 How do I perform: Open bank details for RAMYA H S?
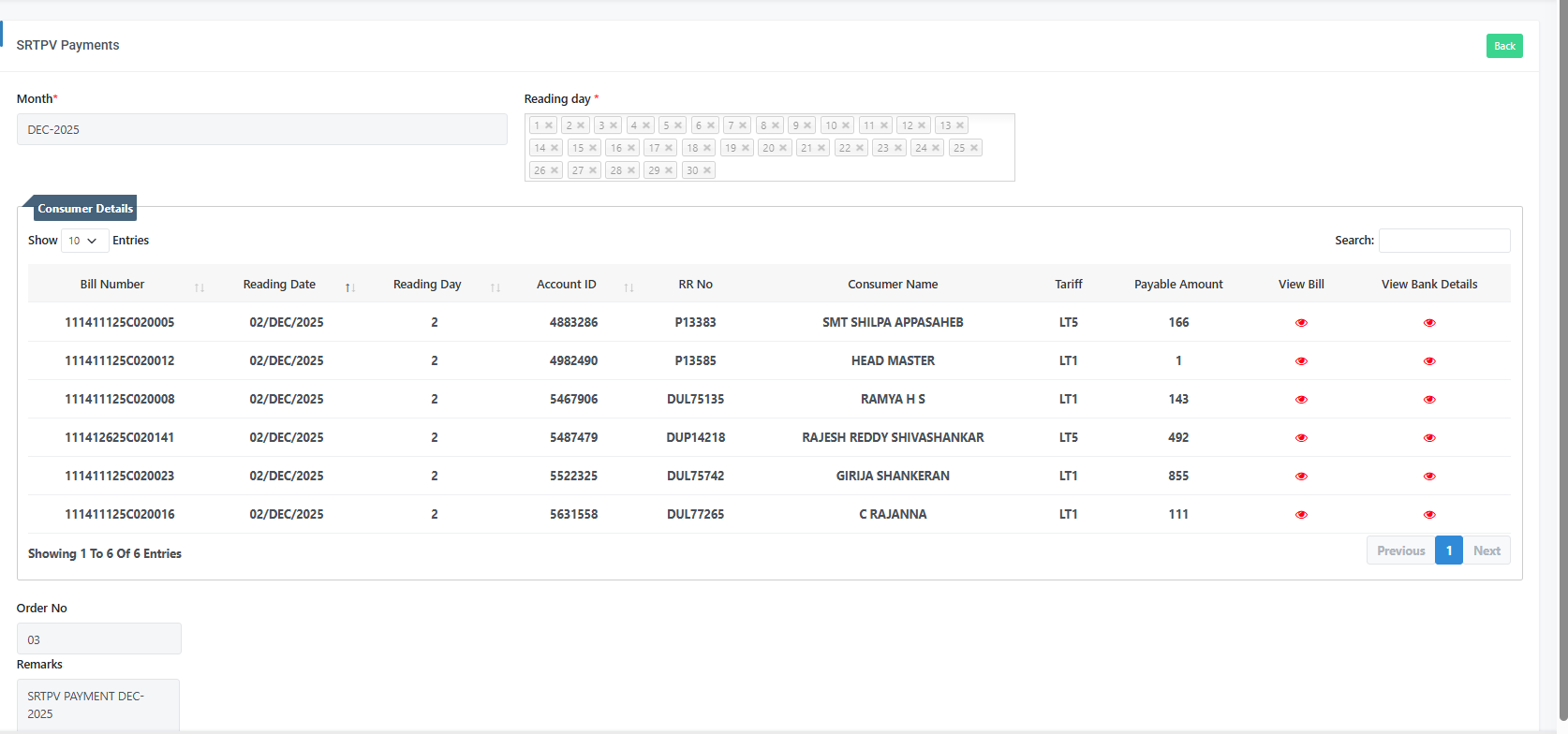tap(1429, 400)
